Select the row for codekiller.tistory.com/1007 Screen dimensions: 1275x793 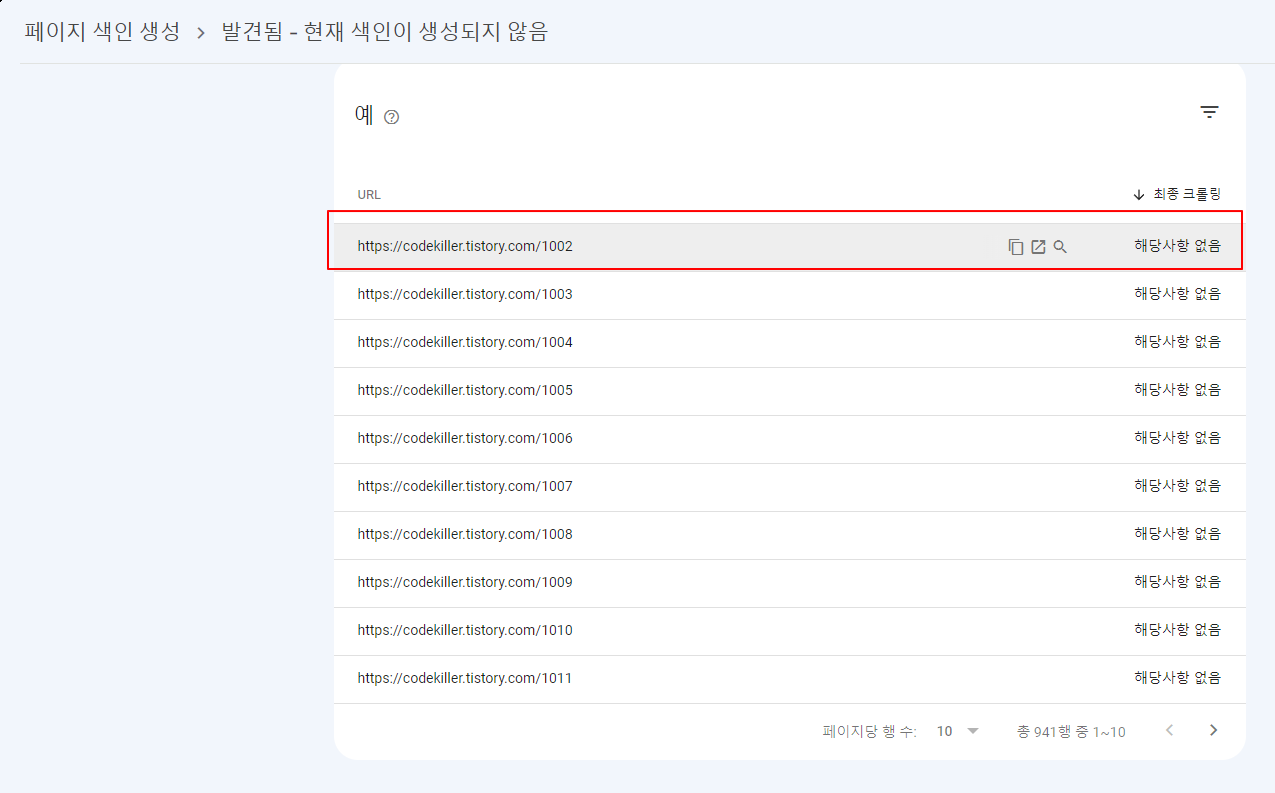[x=465, y=486]
